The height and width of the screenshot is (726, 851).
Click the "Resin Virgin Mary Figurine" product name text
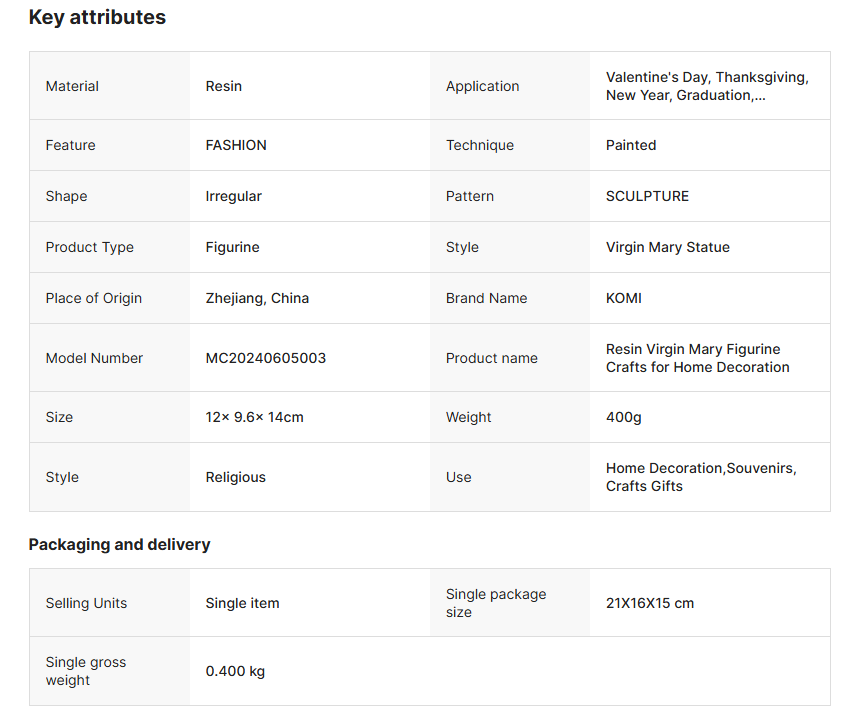tap(693, 349)
